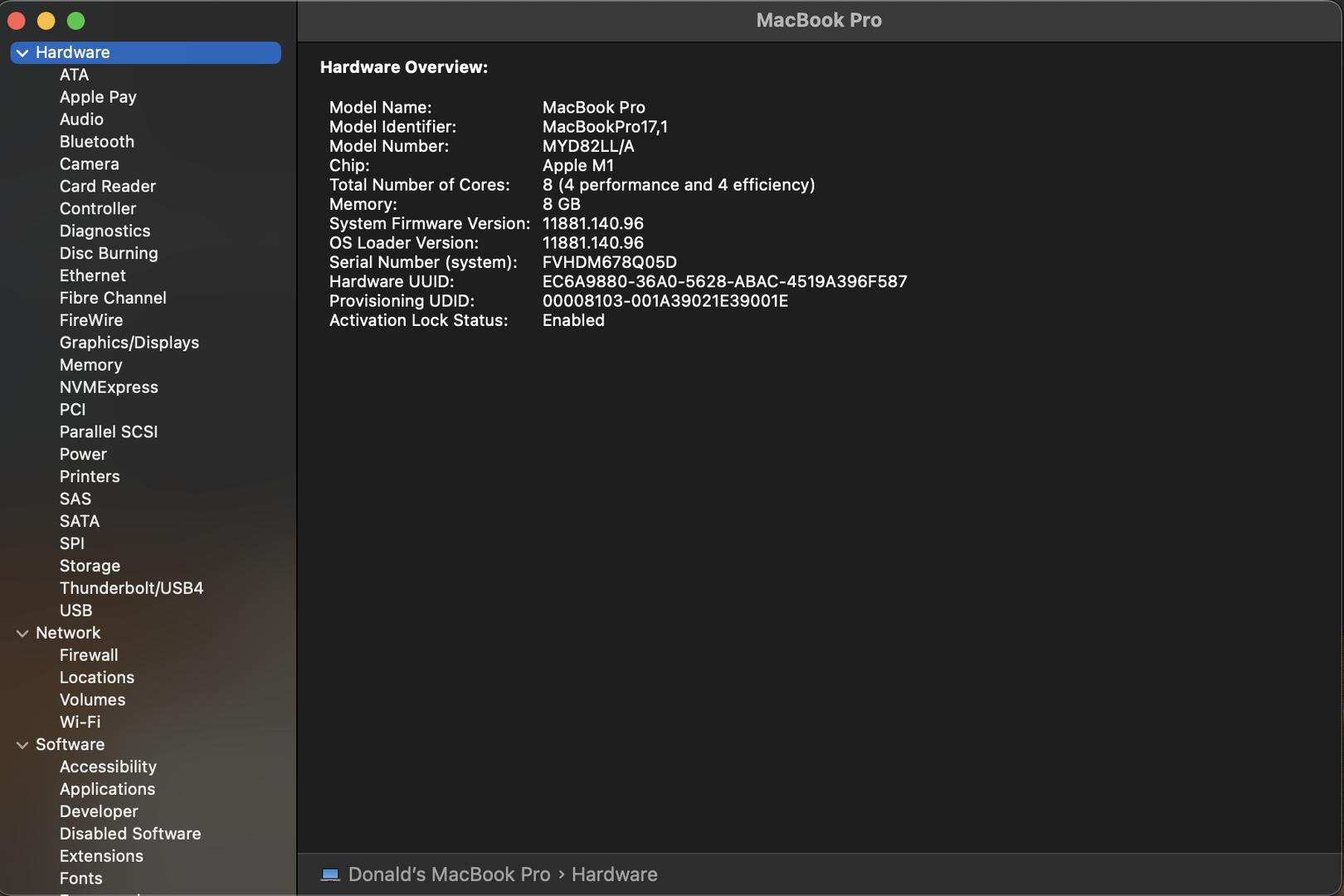The height and width of the screenshot is (896, 1344).
Task: Click the laptop icon in path bar
Action: click(330, 874)
